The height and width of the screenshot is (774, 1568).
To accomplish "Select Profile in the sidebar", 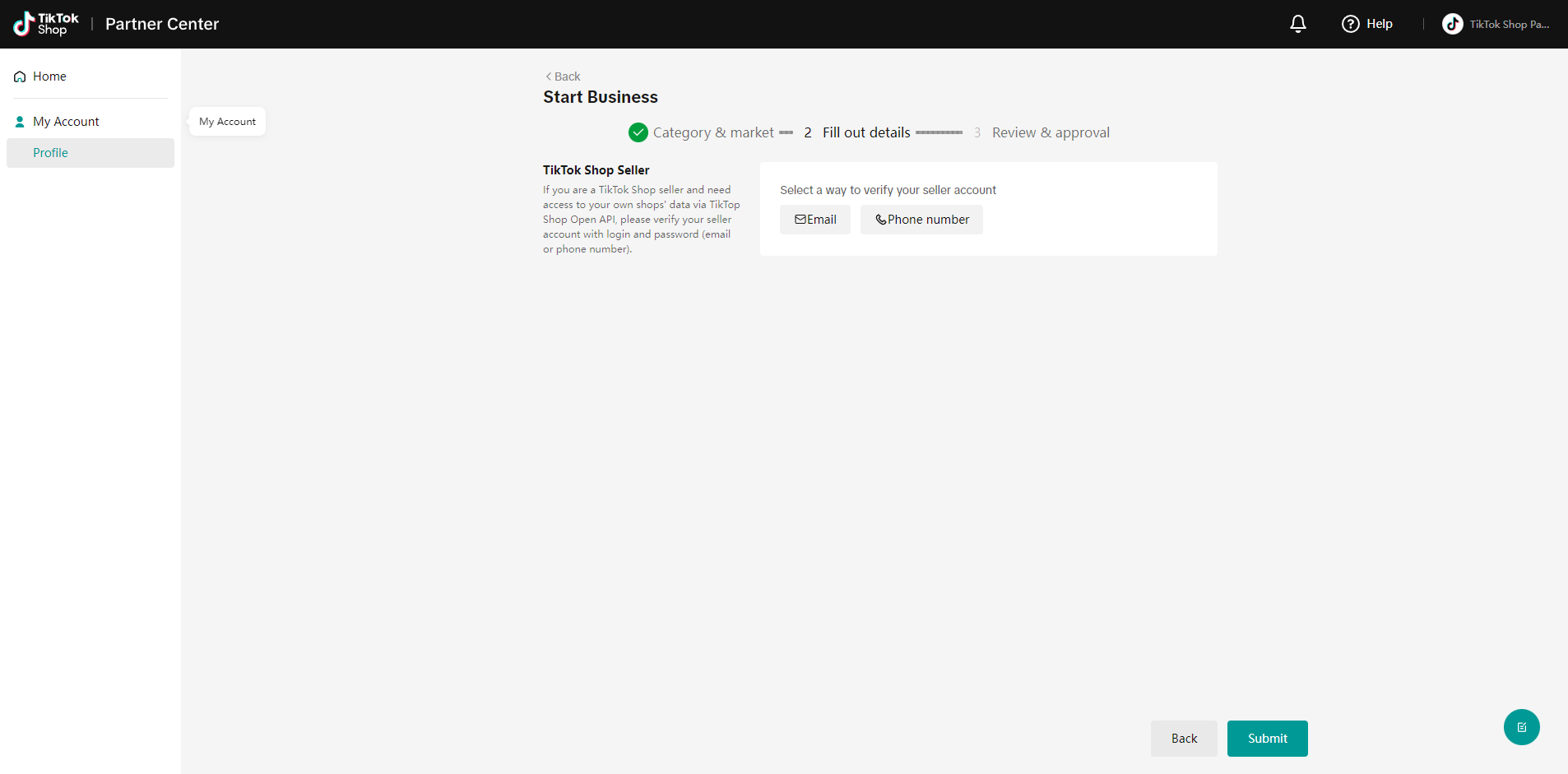I will coord(50,153).
